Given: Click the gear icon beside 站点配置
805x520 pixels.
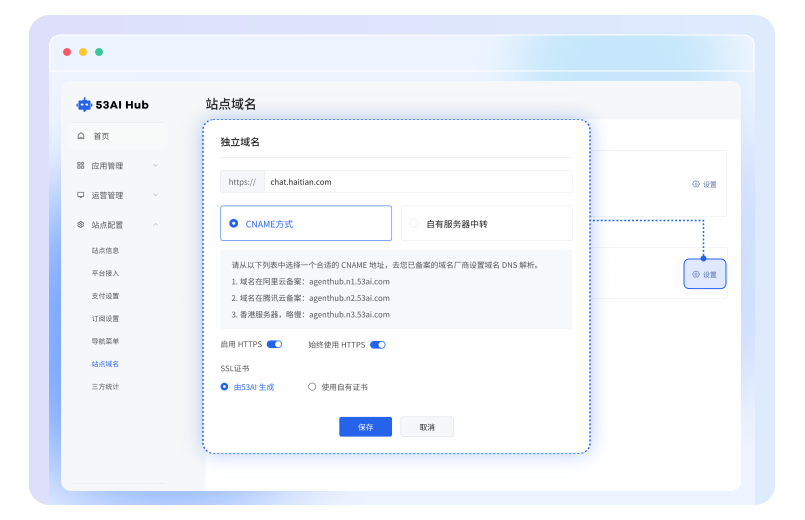Looking at the screenshot, I should pos(81,224).
